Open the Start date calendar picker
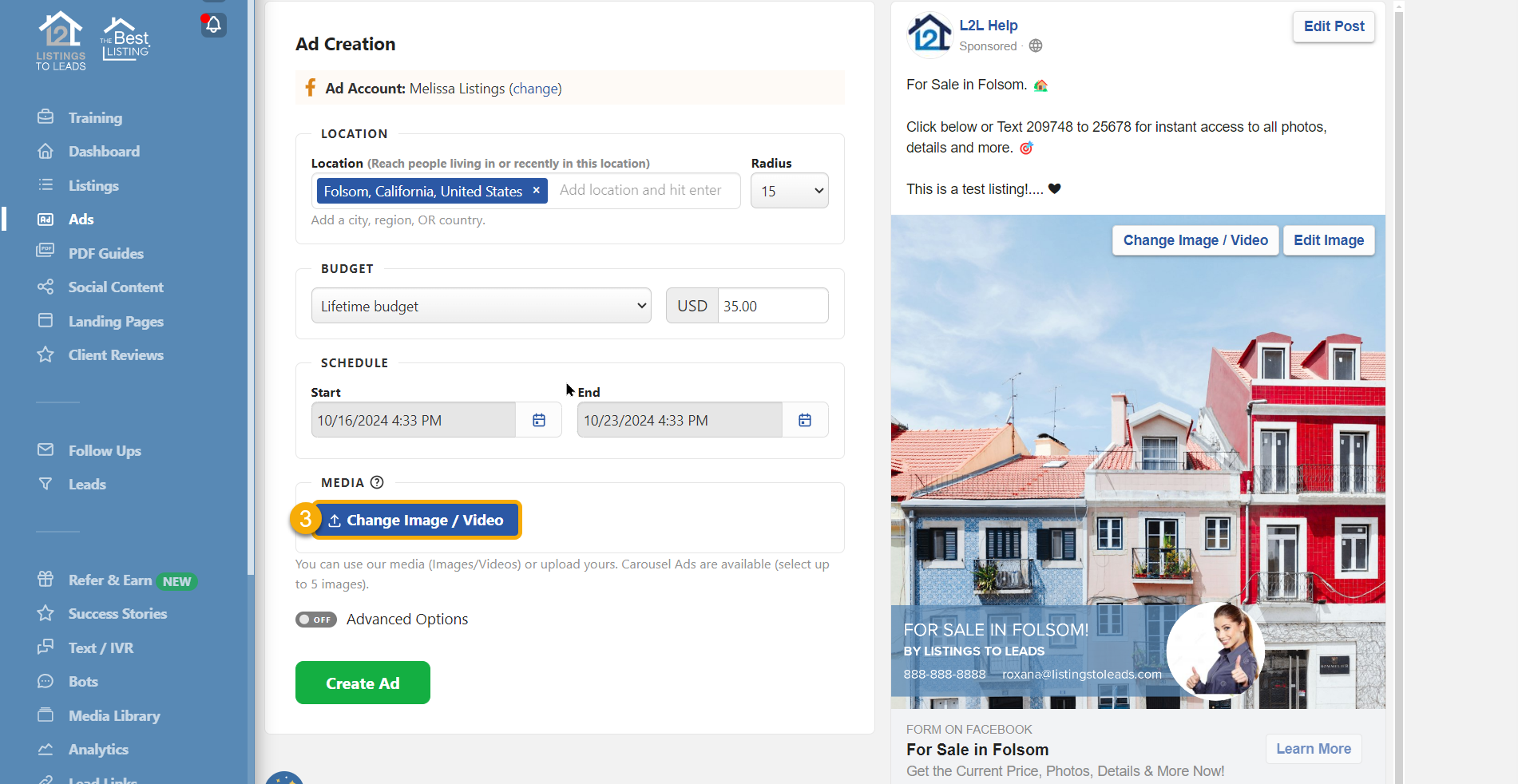 539,420
